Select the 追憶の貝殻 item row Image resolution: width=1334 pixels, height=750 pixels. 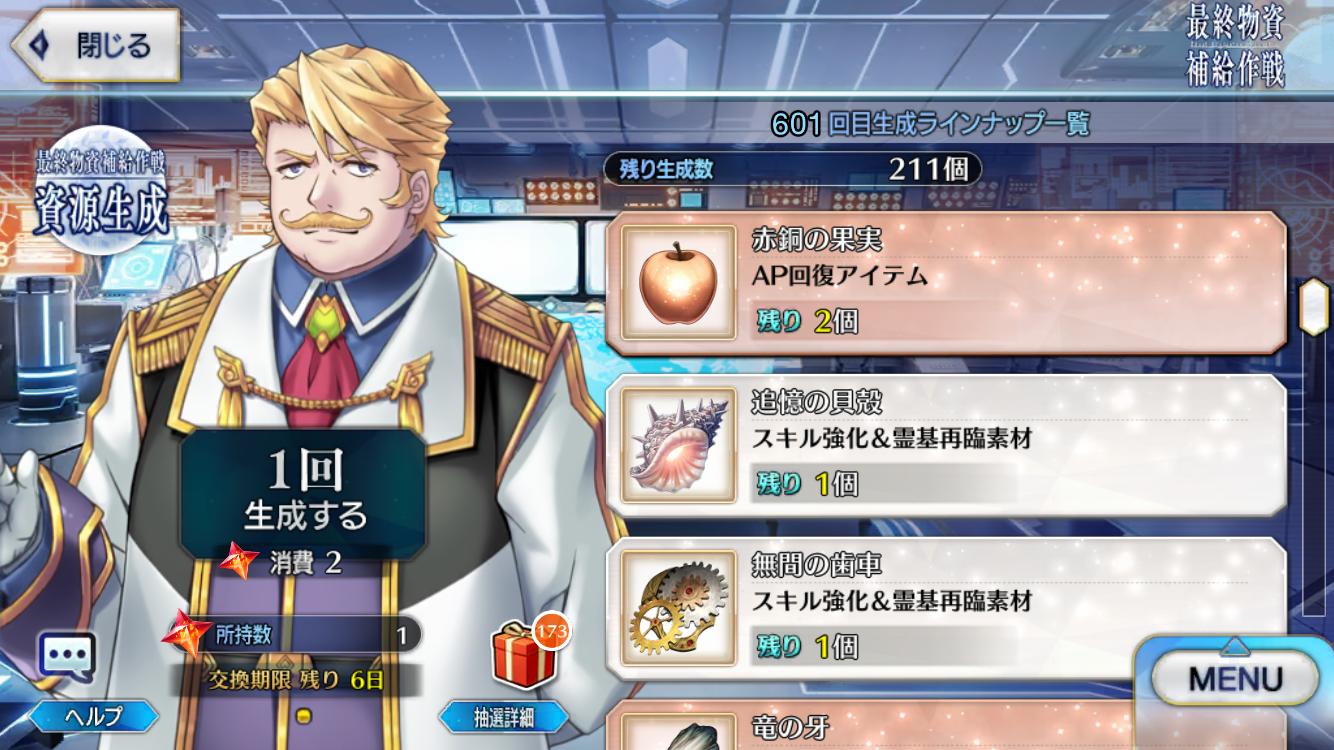click(x=945, y=445)
